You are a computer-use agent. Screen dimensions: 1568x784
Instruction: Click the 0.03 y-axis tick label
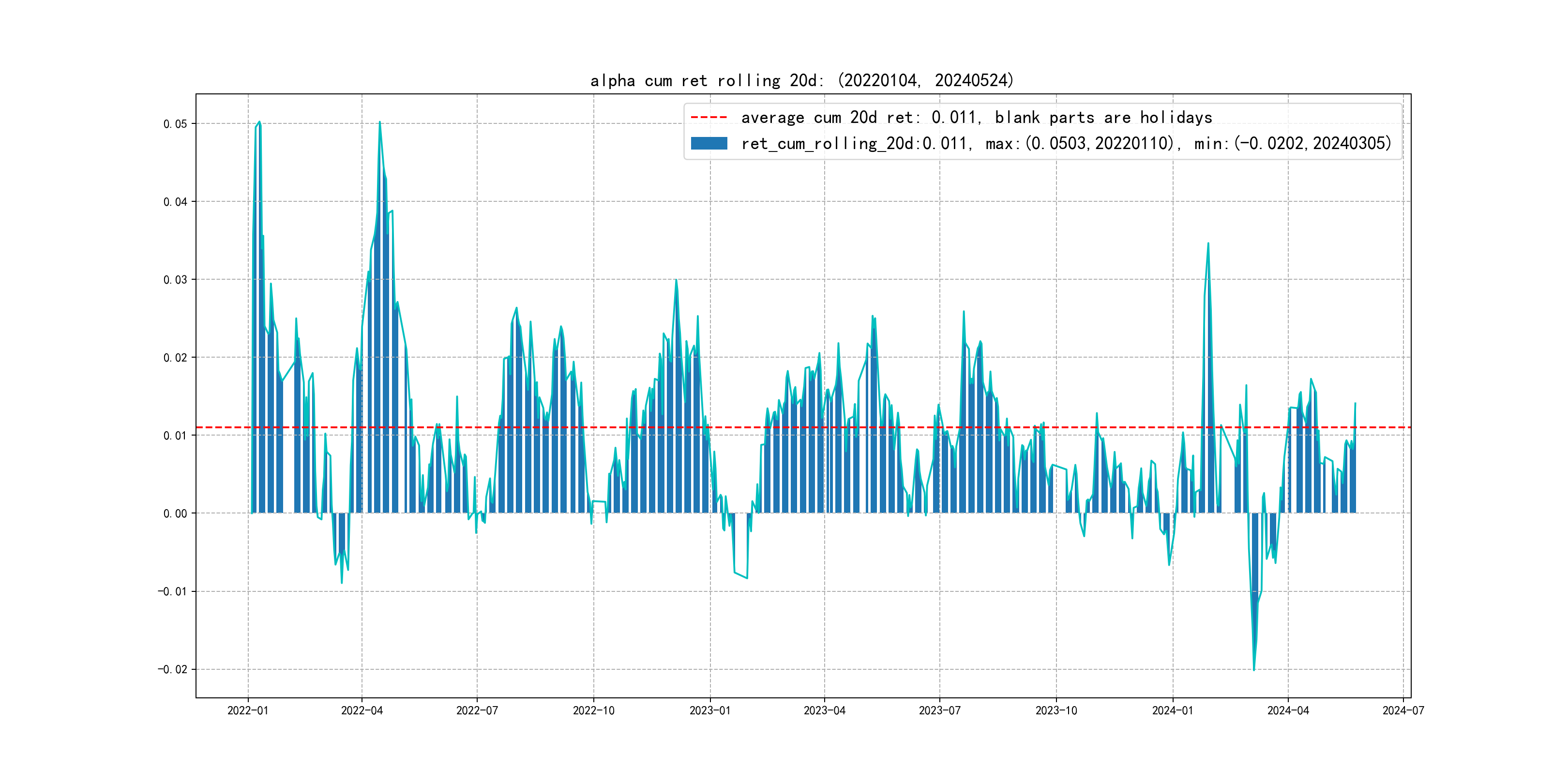(175, 280)
